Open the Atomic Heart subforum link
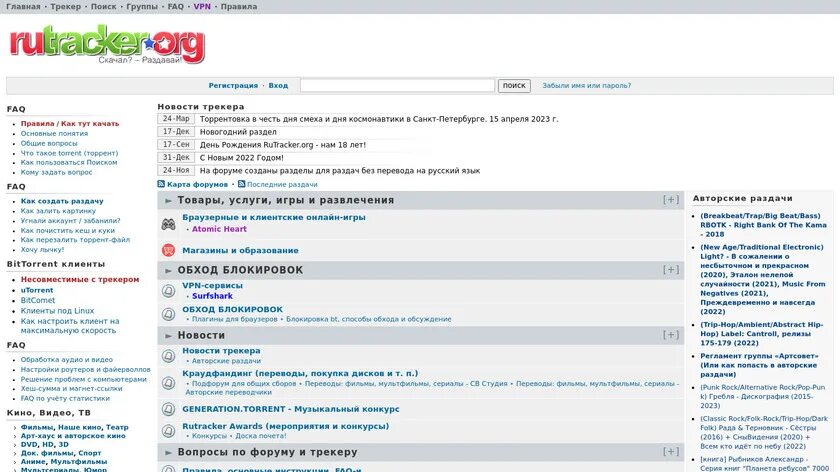The width and height of the screenshot is (840, 472). 219,229
